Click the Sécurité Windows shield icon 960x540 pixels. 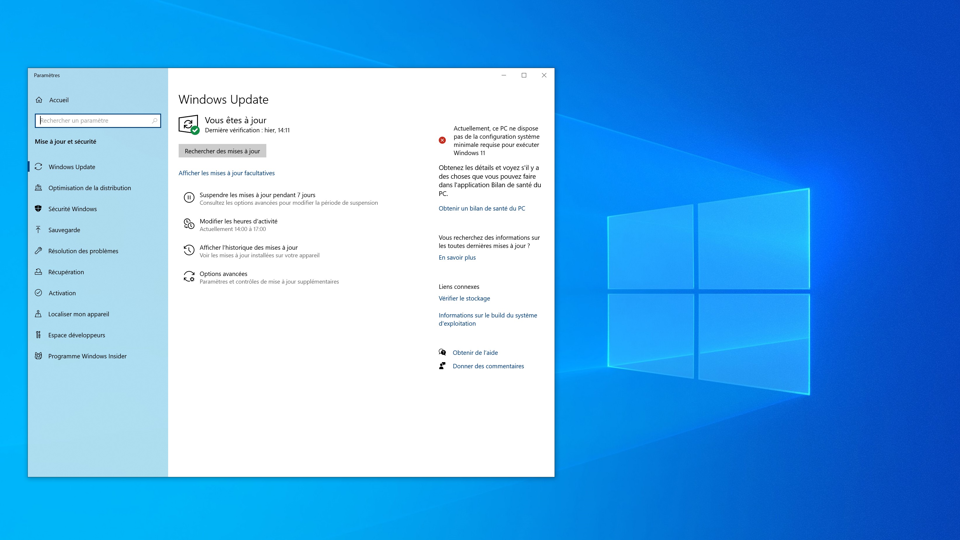pyautogui.click(x=39, y=209)
